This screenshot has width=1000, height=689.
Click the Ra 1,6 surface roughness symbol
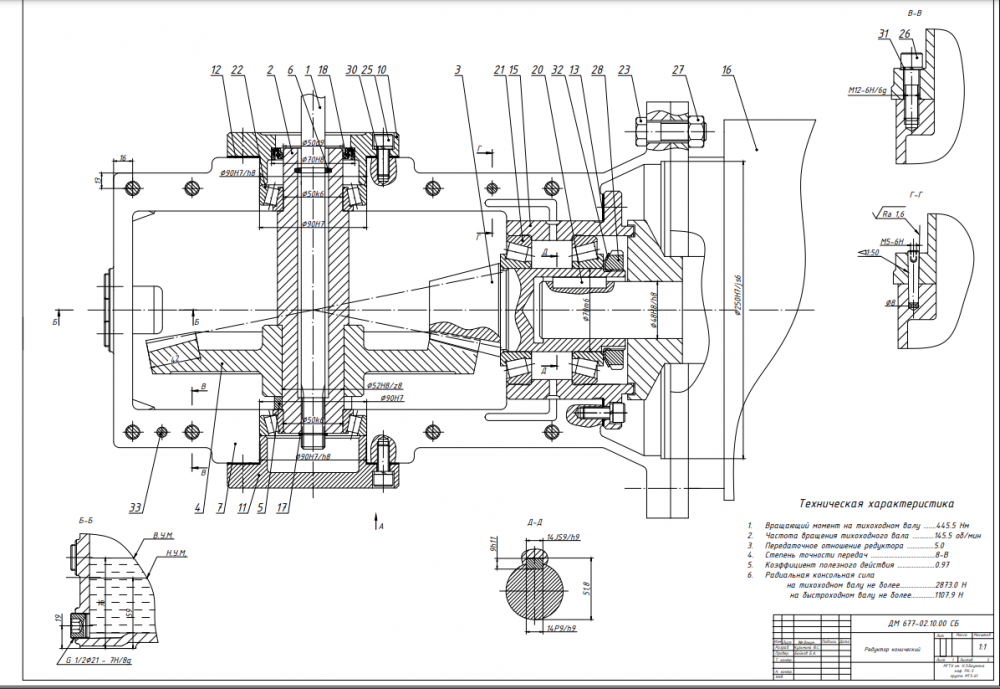click(892, 214)
